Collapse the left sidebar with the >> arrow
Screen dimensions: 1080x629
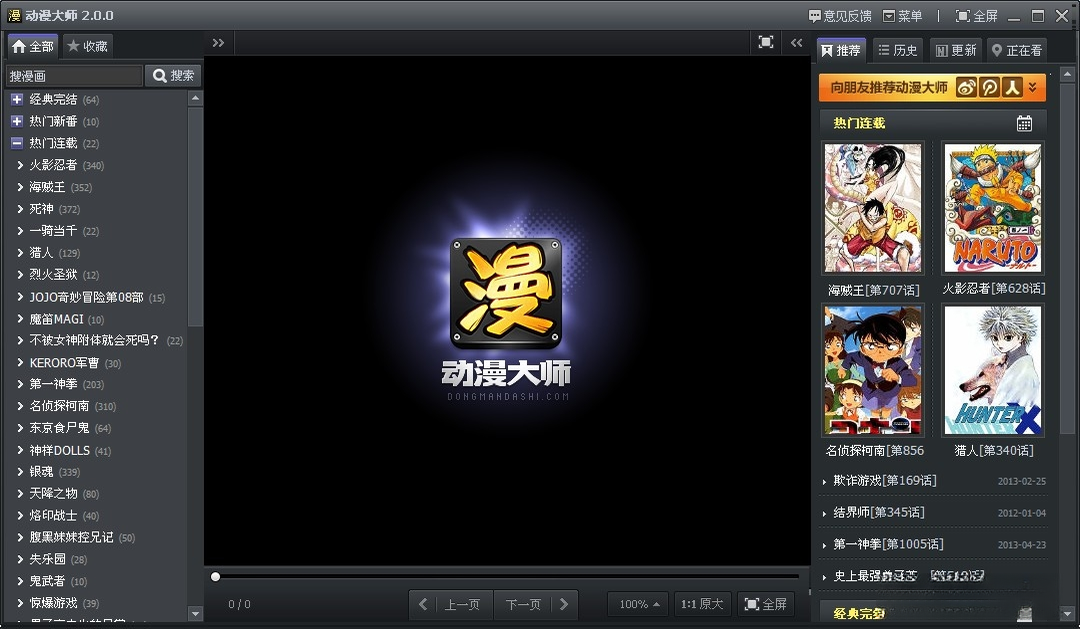218,43
